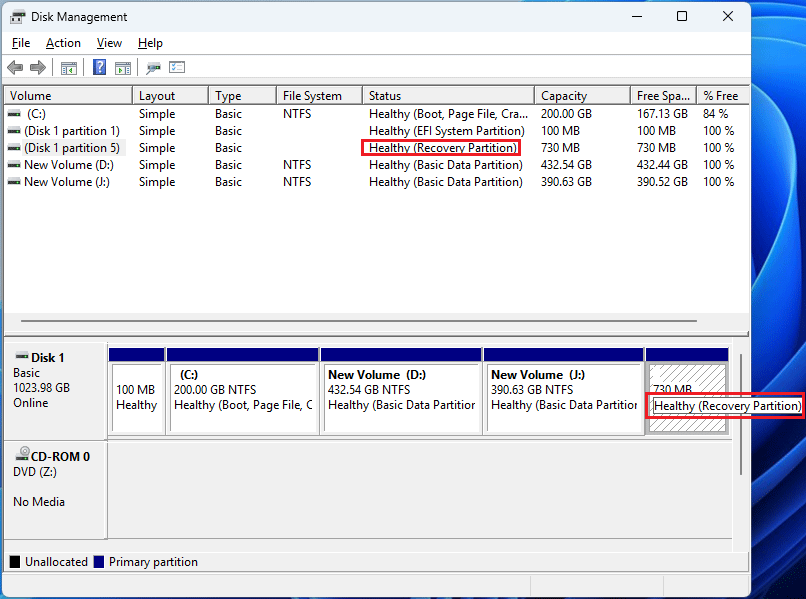Select New Volume (J:) partition block
This screenshot has height=599, width=806.
(563, 391)
